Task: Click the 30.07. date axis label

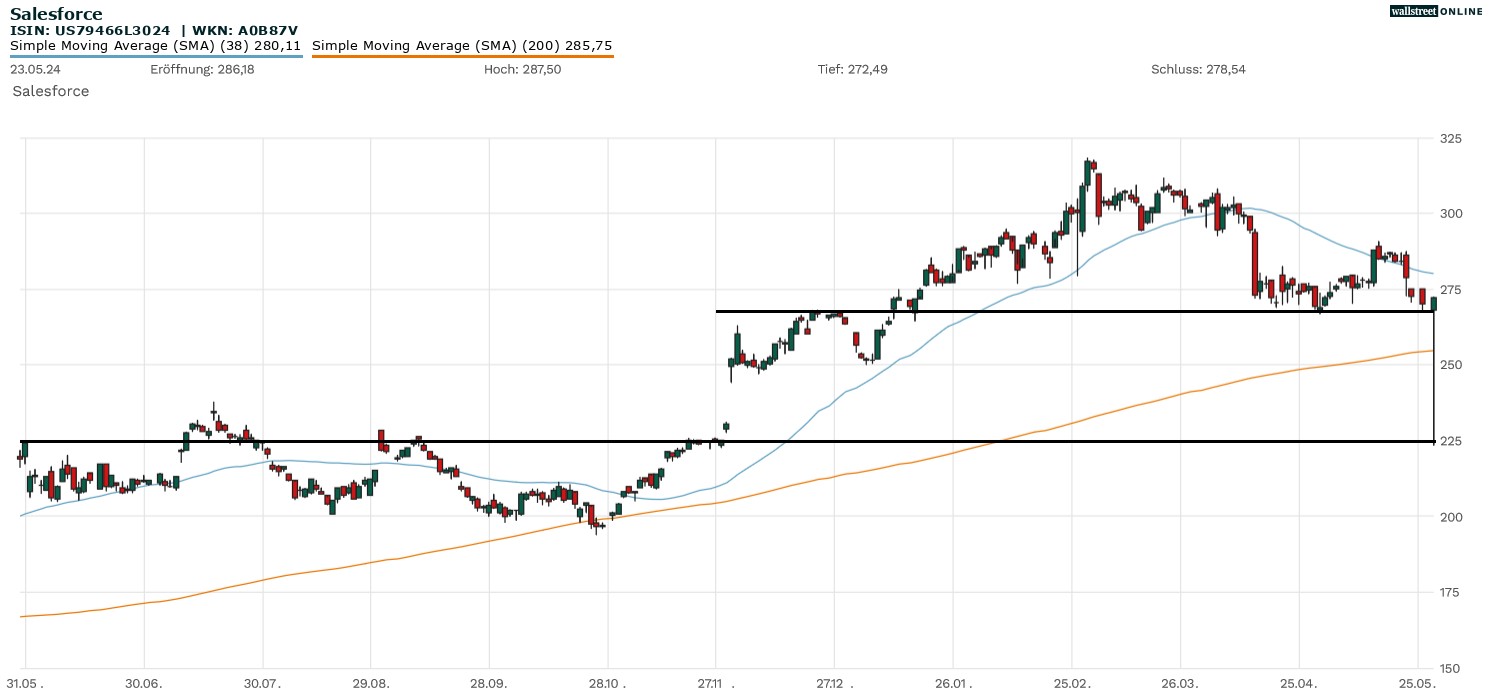Action: pos(263,682)
